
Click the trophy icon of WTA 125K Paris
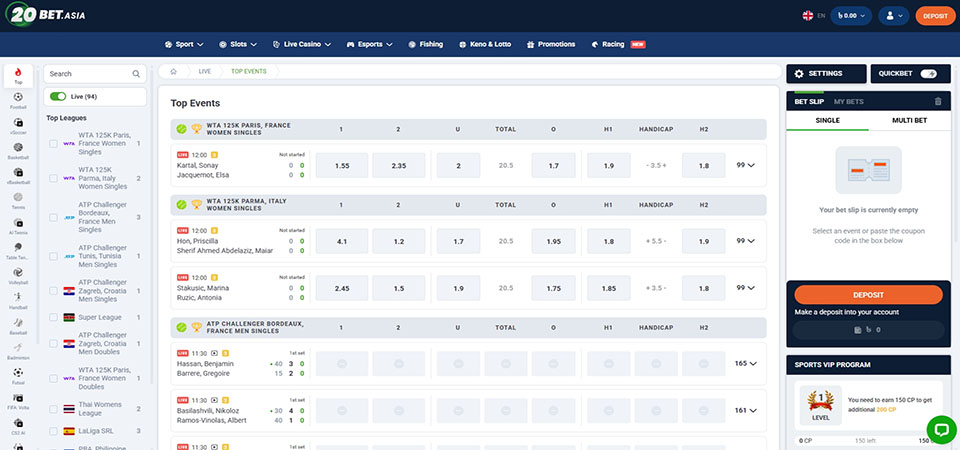197,129
